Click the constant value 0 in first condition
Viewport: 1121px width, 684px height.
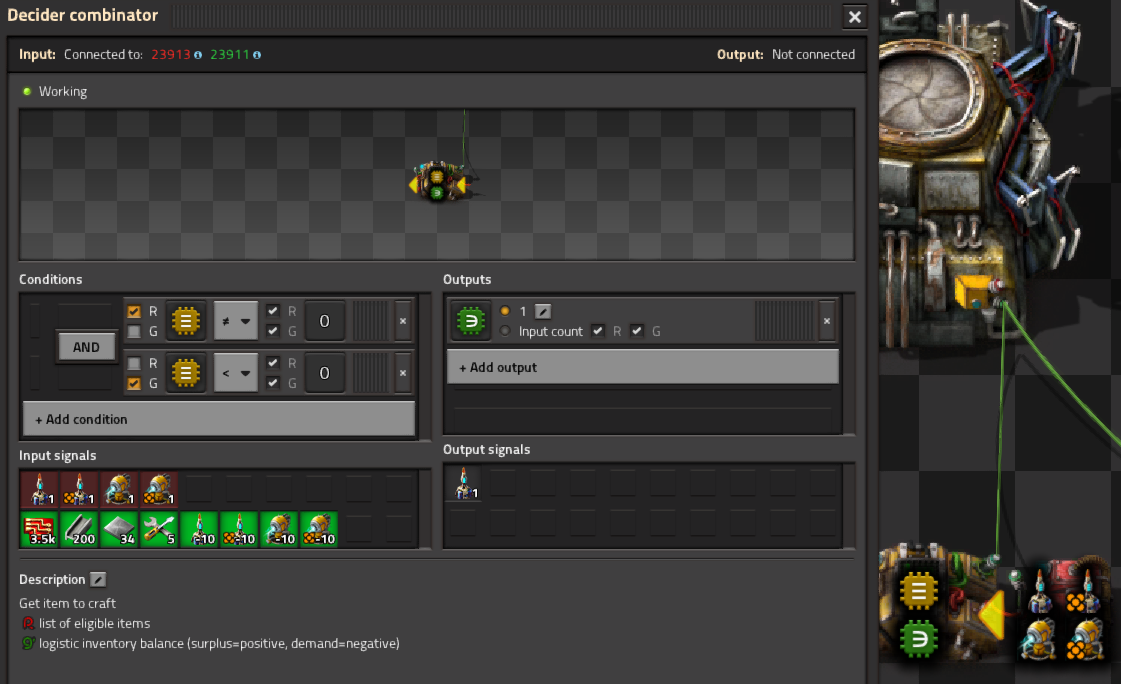point(325,321)
